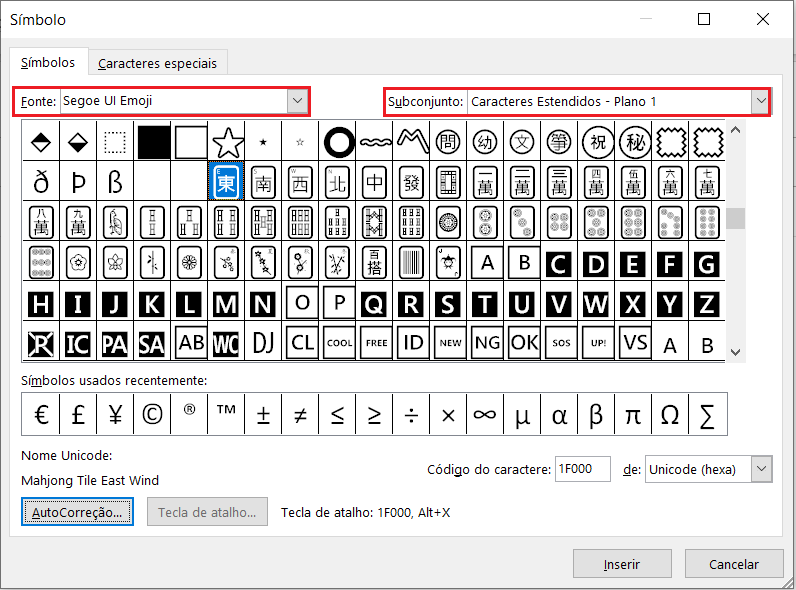Open the Caracteres especiais tab

coord(157,63)
